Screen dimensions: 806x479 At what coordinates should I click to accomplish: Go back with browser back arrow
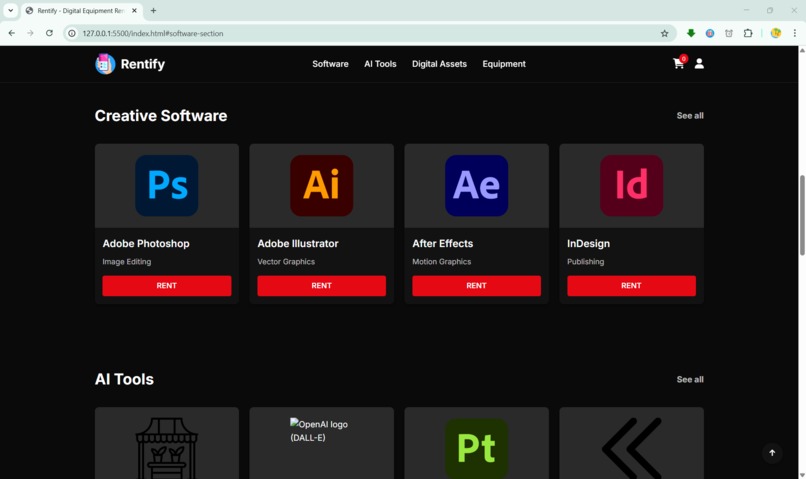pyautogui.click(x=12, y=33)
